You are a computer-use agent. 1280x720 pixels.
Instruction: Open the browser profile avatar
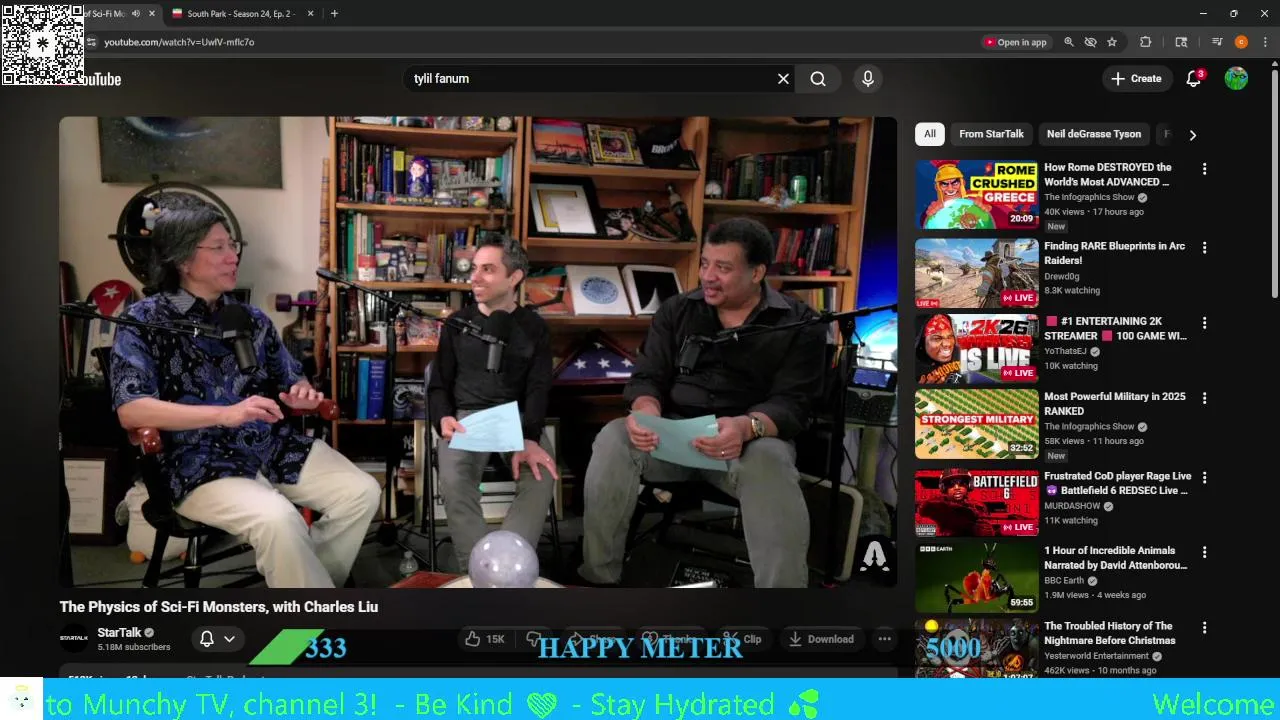pyautogui.click(x=1241, y=42)
